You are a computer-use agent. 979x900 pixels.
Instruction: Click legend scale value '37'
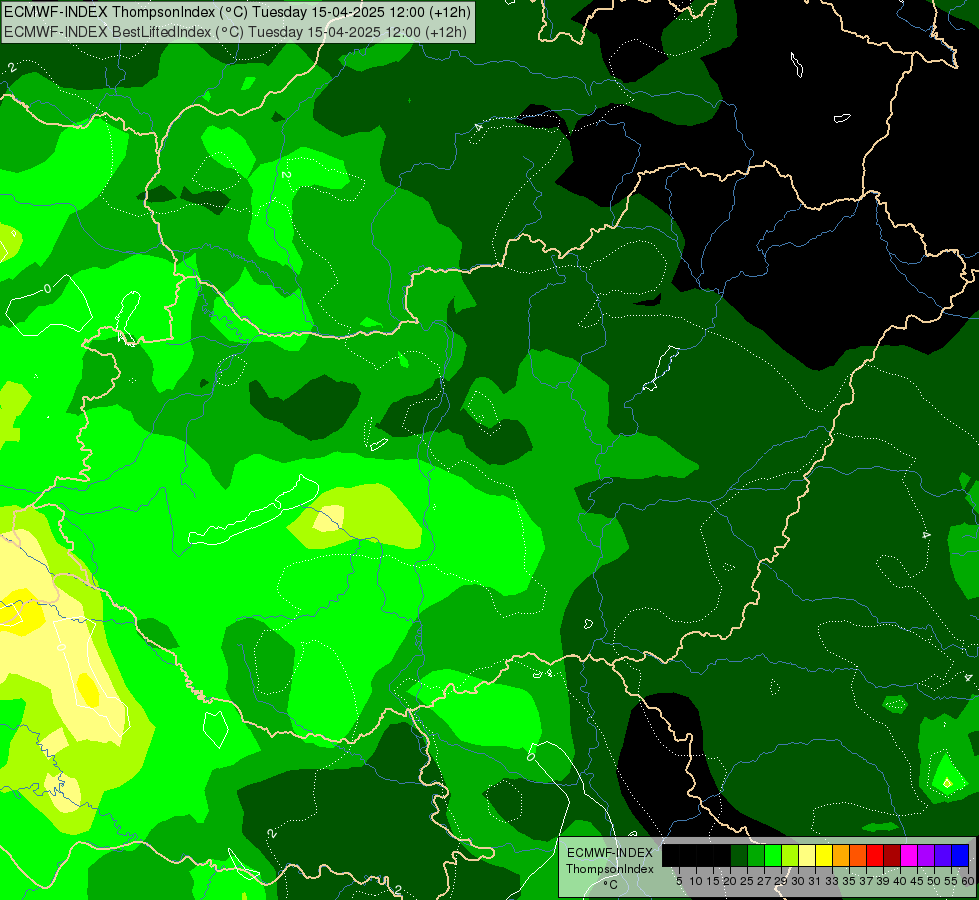[867, 881]
